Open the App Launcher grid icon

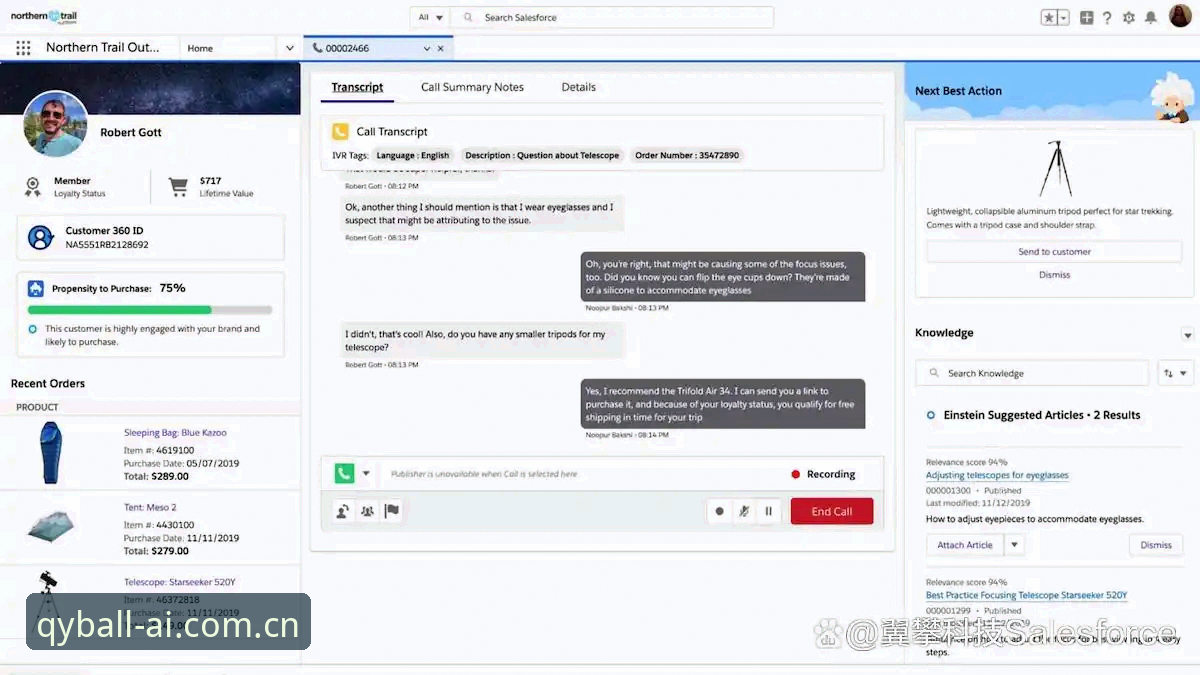pyautogui.click(x=23, y=48)
